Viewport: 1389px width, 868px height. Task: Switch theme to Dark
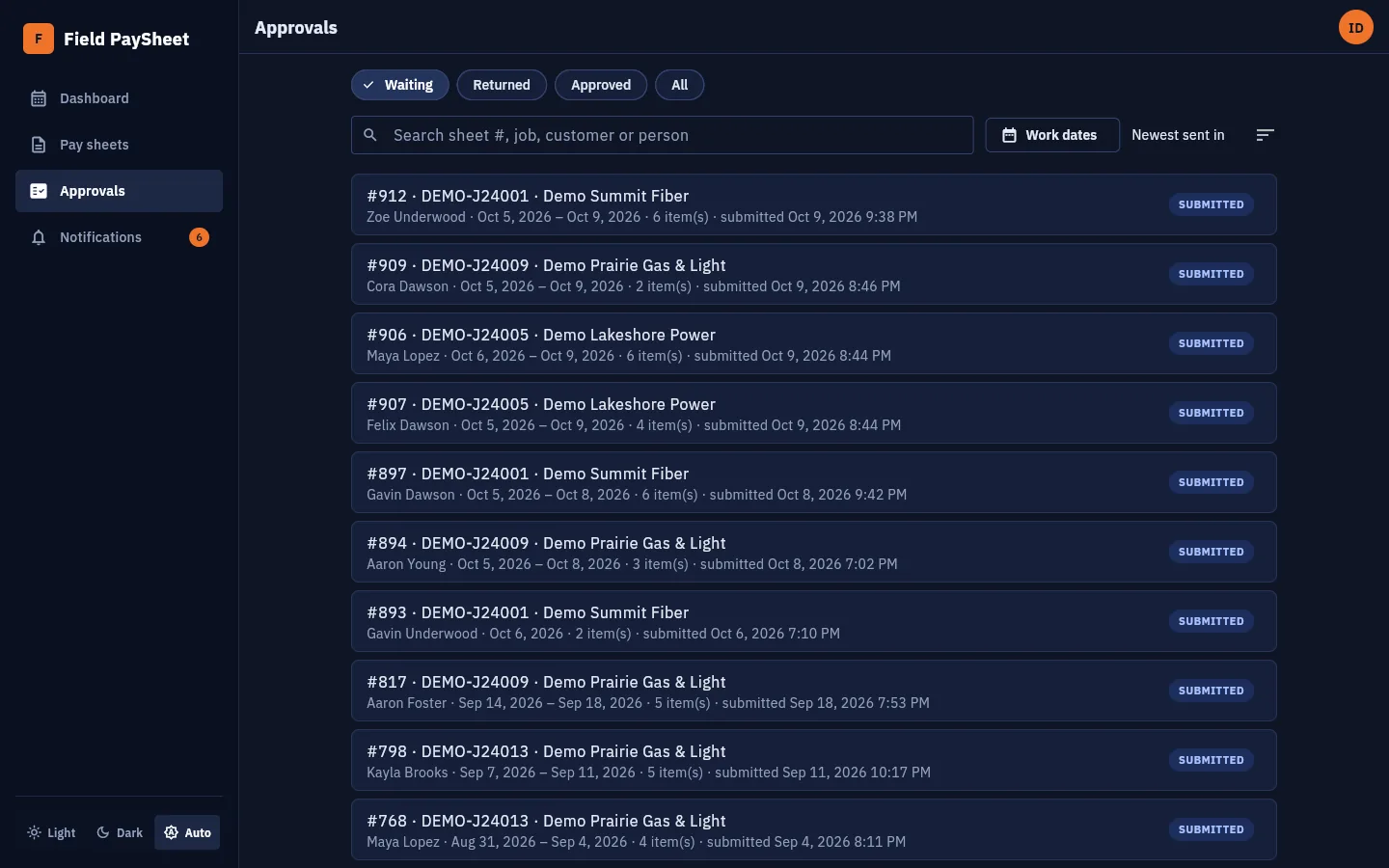120,832
